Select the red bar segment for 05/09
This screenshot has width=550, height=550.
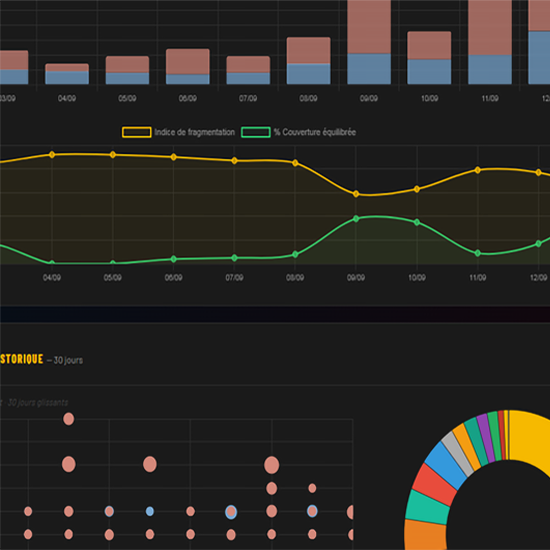(127, 65)
